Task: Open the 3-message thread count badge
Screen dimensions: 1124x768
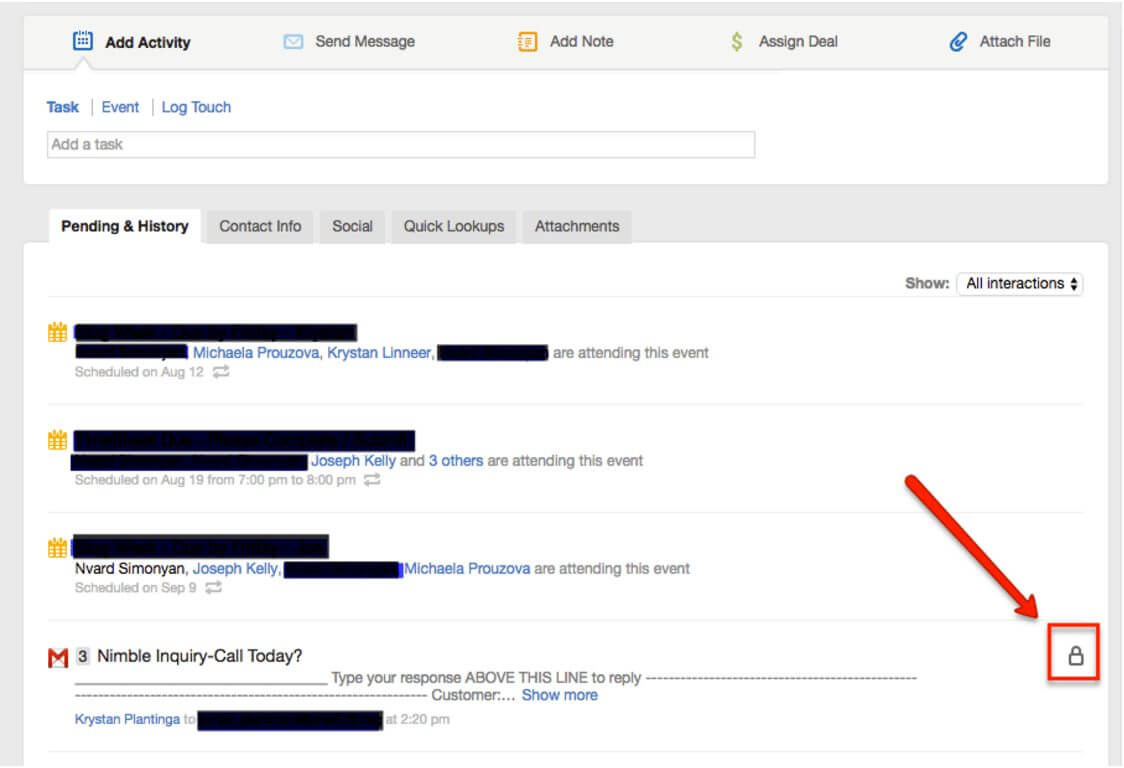Action: click(x=83, y=657)
